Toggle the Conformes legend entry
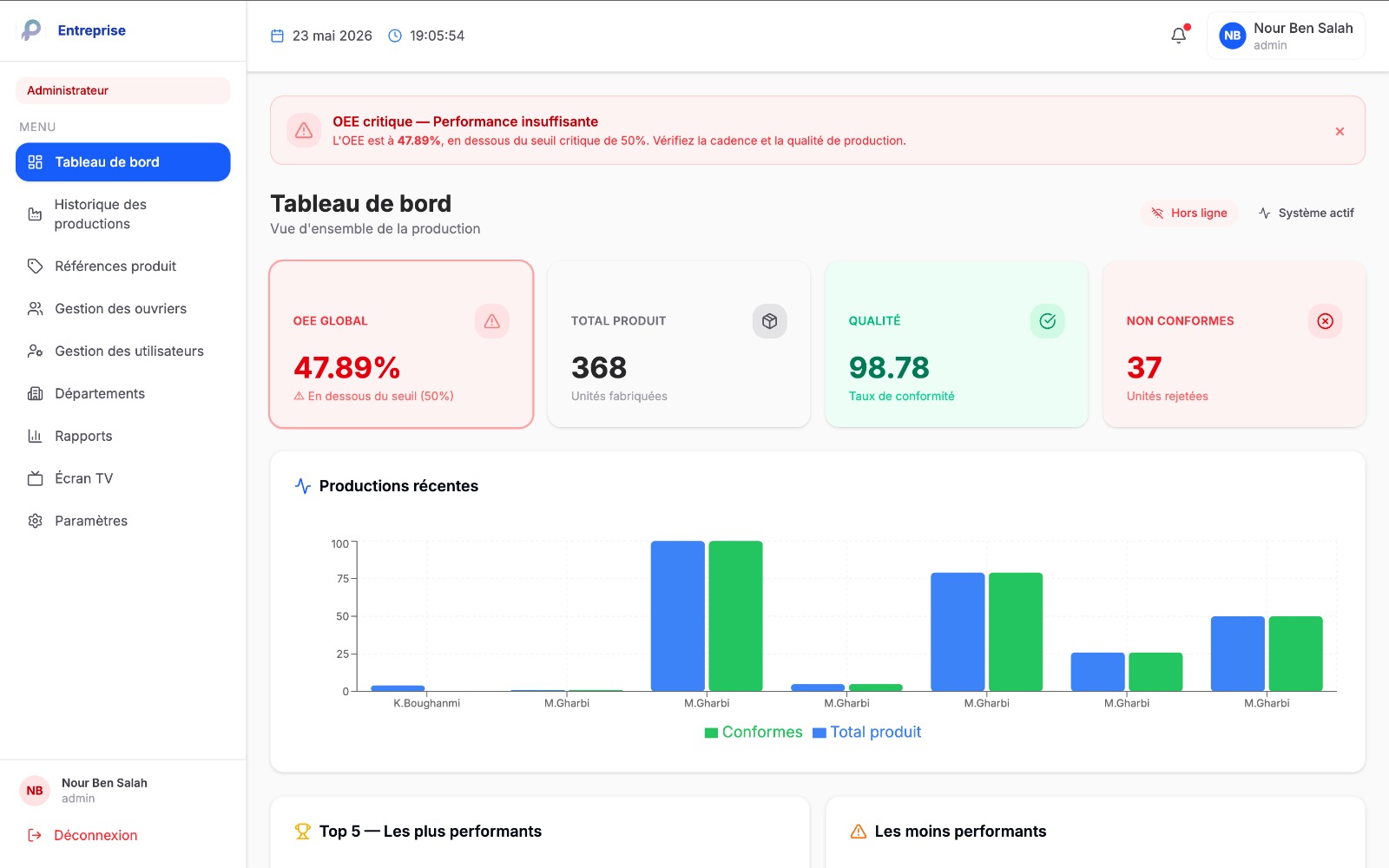This screenshot has height=868, width=1389. click(754, 732)
